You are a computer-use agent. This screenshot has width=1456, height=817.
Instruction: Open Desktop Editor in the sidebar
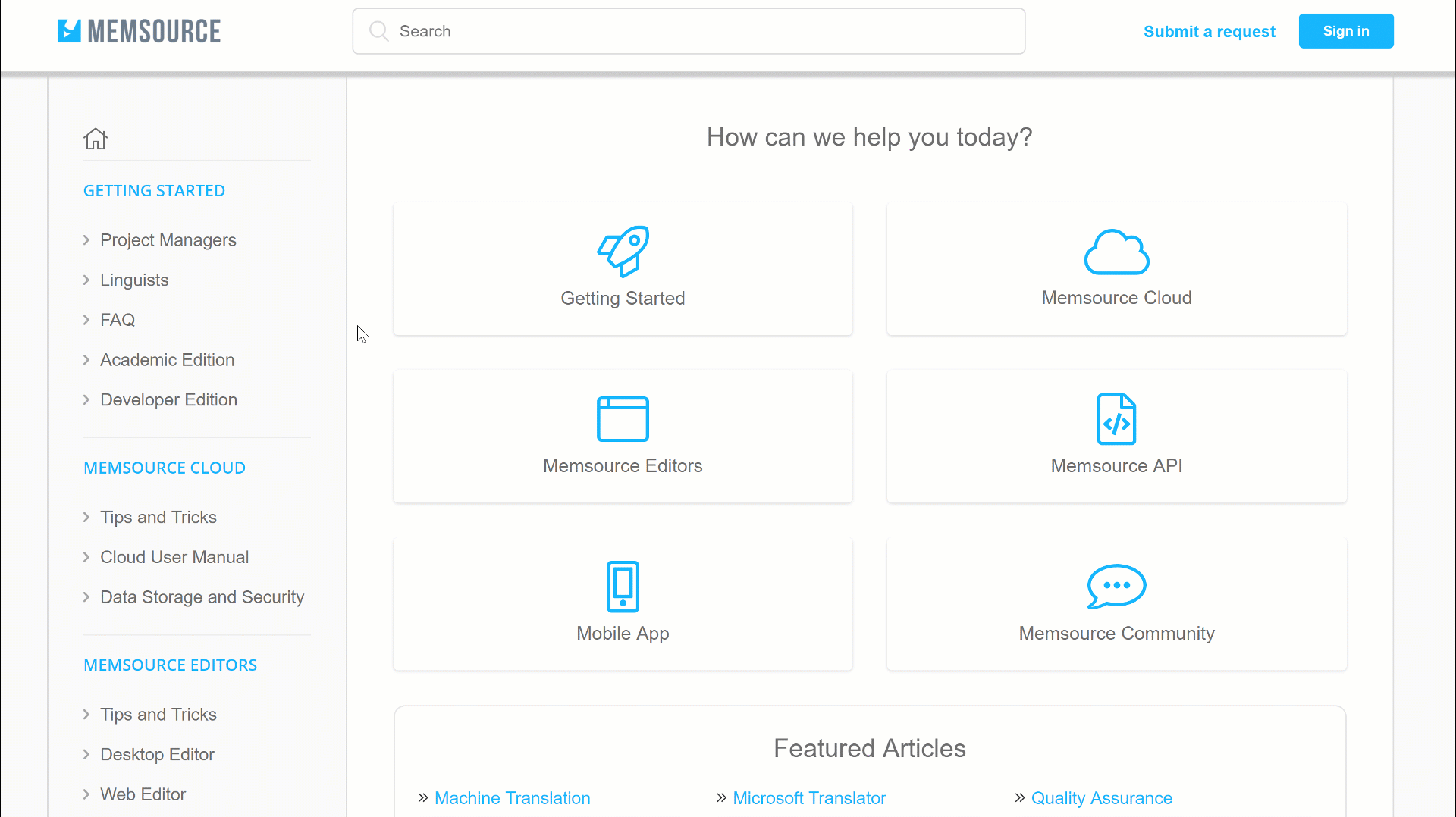click(158, 755)
